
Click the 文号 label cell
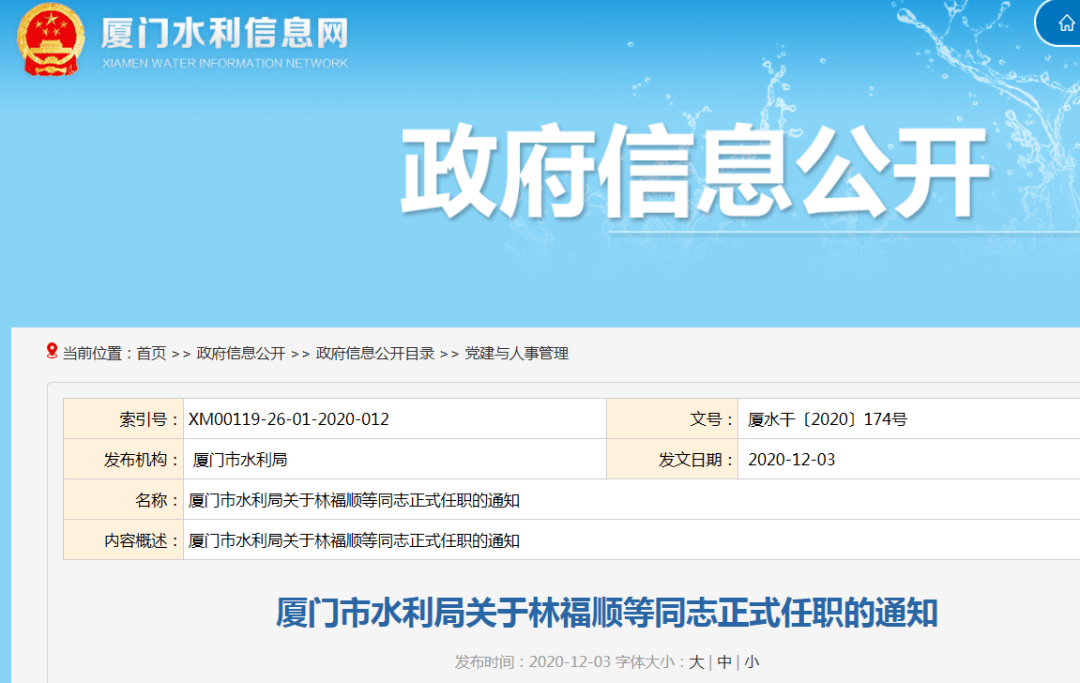point(672,419)
